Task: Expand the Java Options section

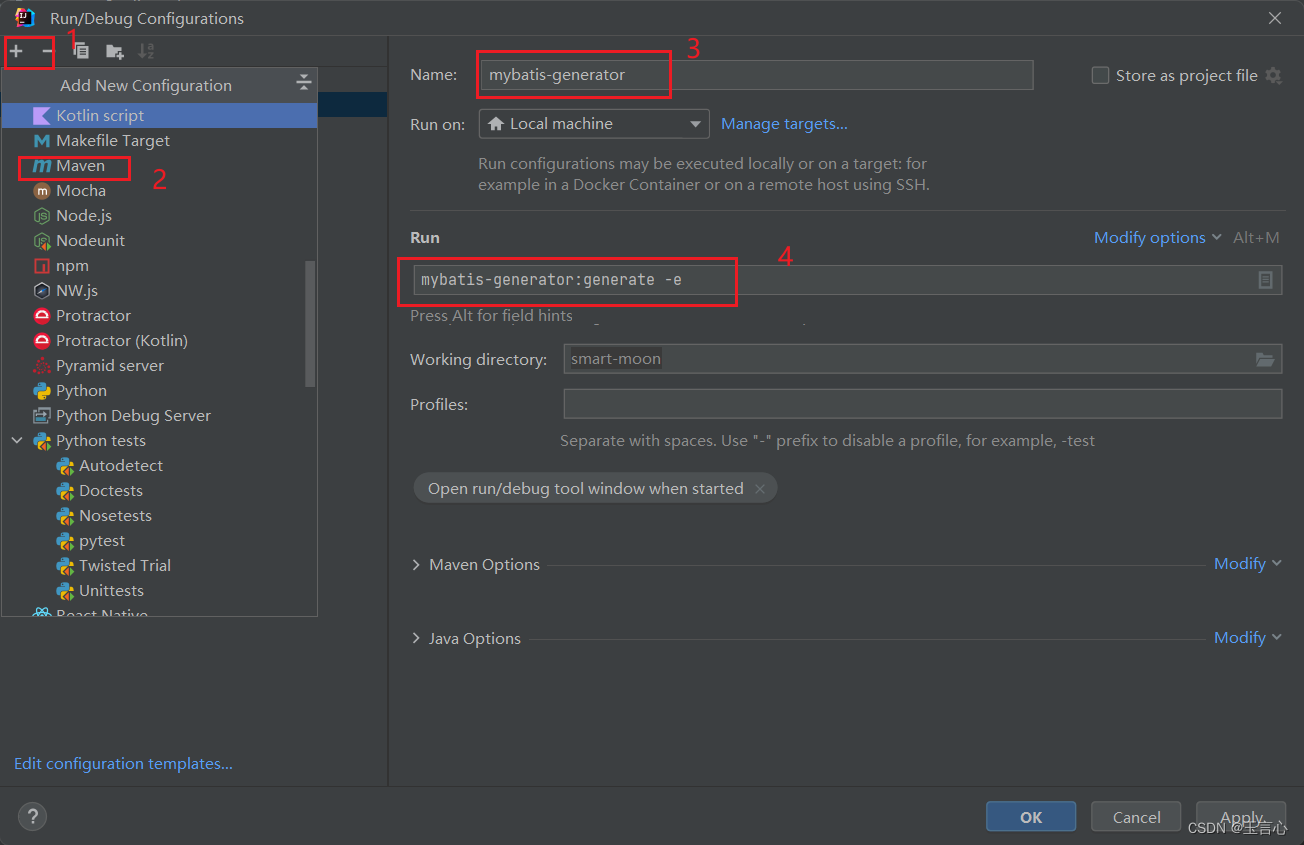Action: 416,638
